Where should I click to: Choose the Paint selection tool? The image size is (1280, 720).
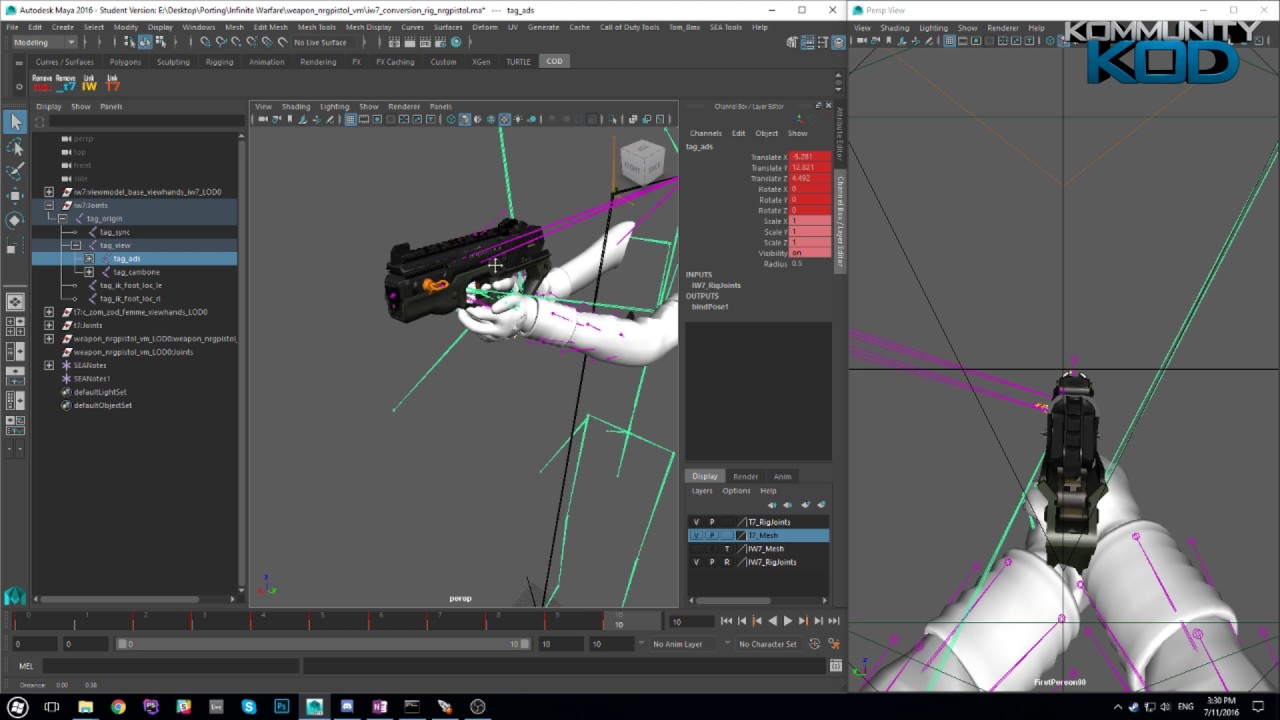(15, 171)
